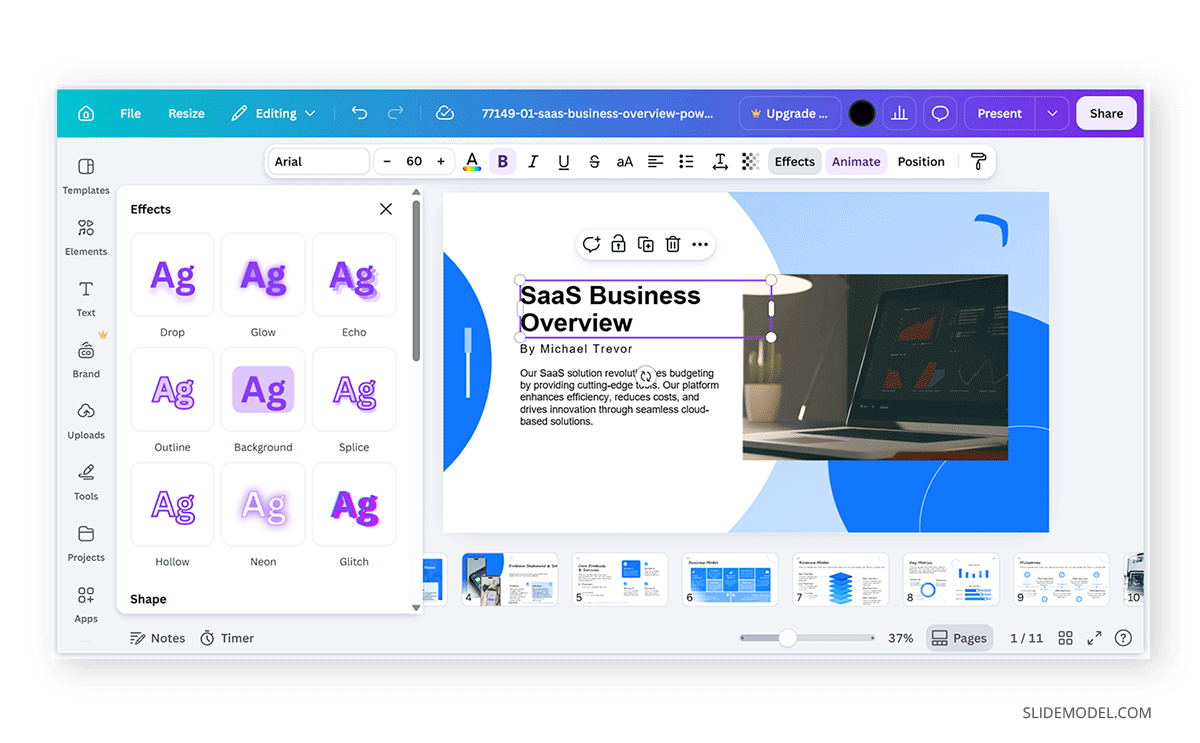The image size is (1200, 743).
Task: Click the Present button
Action: 1000,113
